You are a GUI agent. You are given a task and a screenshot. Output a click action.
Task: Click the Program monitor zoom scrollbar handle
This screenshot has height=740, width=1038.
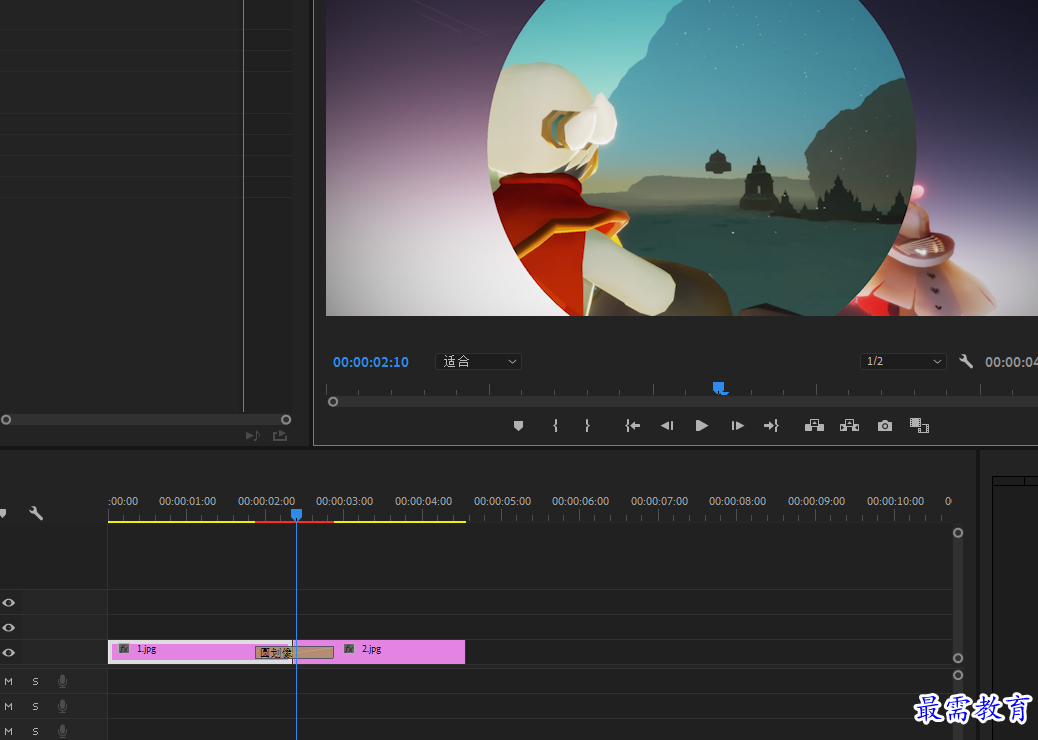(333, 402)
